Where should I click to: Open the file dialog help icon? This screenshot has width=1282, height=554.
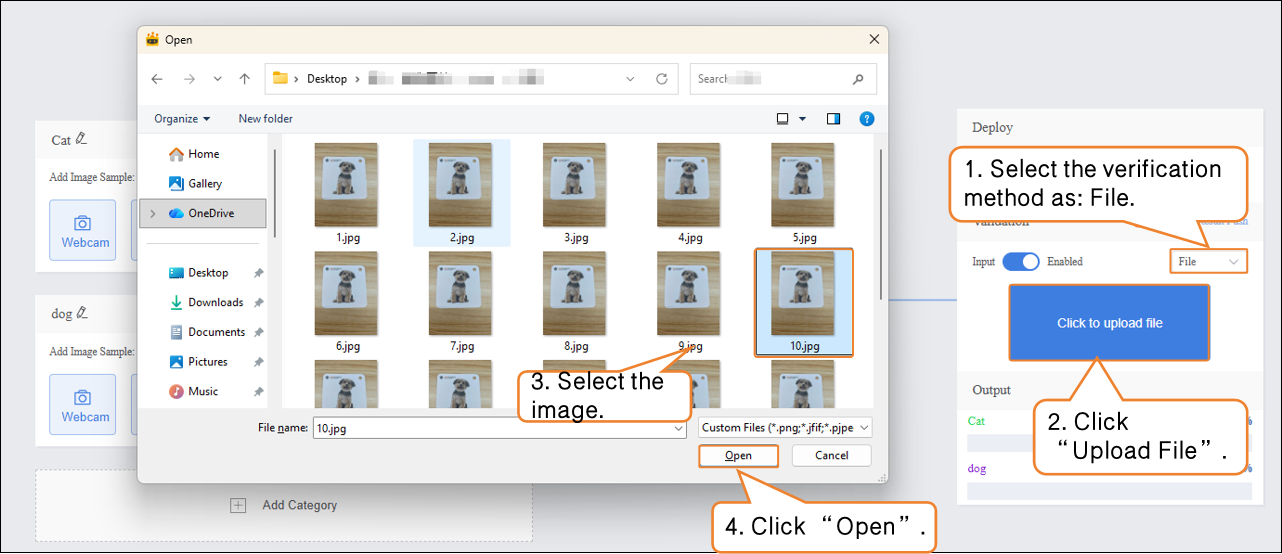867,119
